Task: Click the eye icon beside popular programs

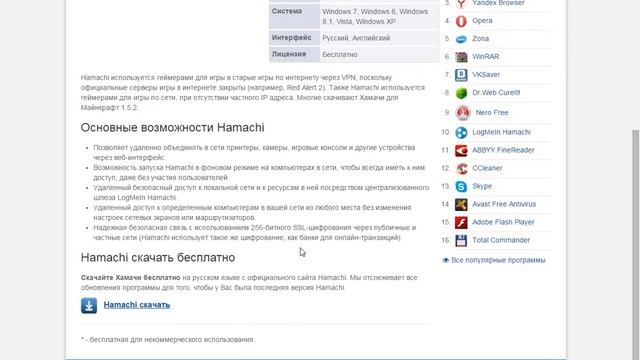Action: tap(445, 260)
